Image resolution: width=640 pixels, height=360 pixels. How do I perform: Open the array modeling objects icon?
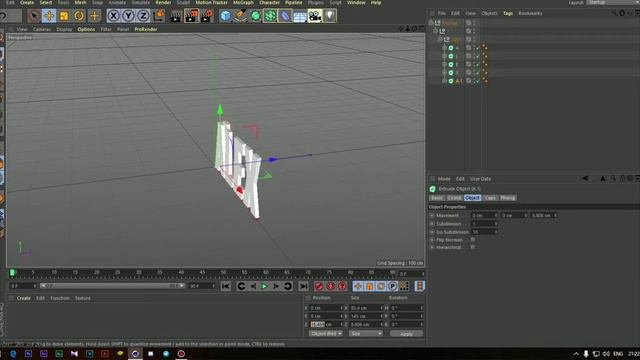(x=270, y=16)
